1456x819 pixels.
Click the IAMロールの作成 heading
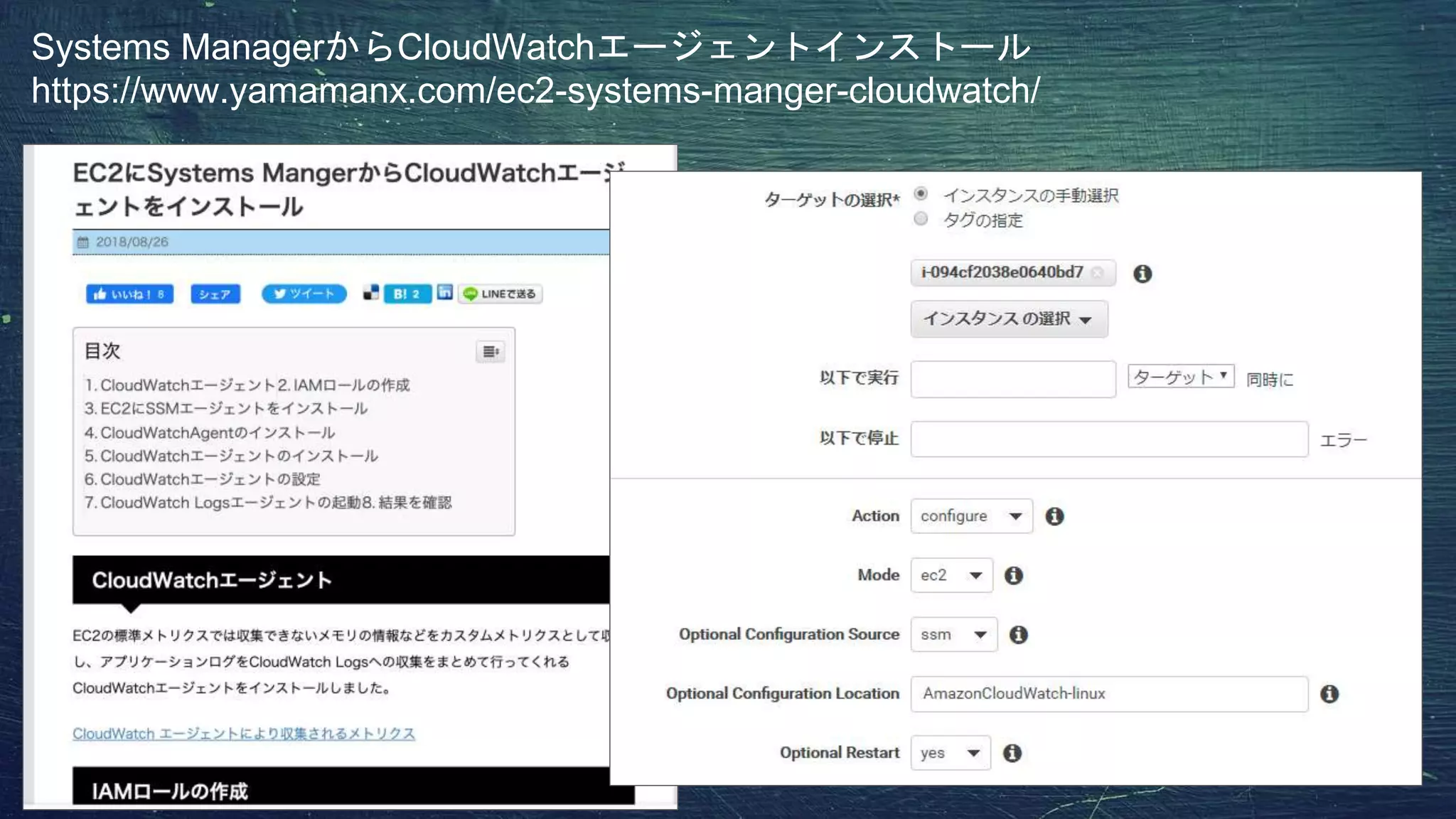(170, 791)
